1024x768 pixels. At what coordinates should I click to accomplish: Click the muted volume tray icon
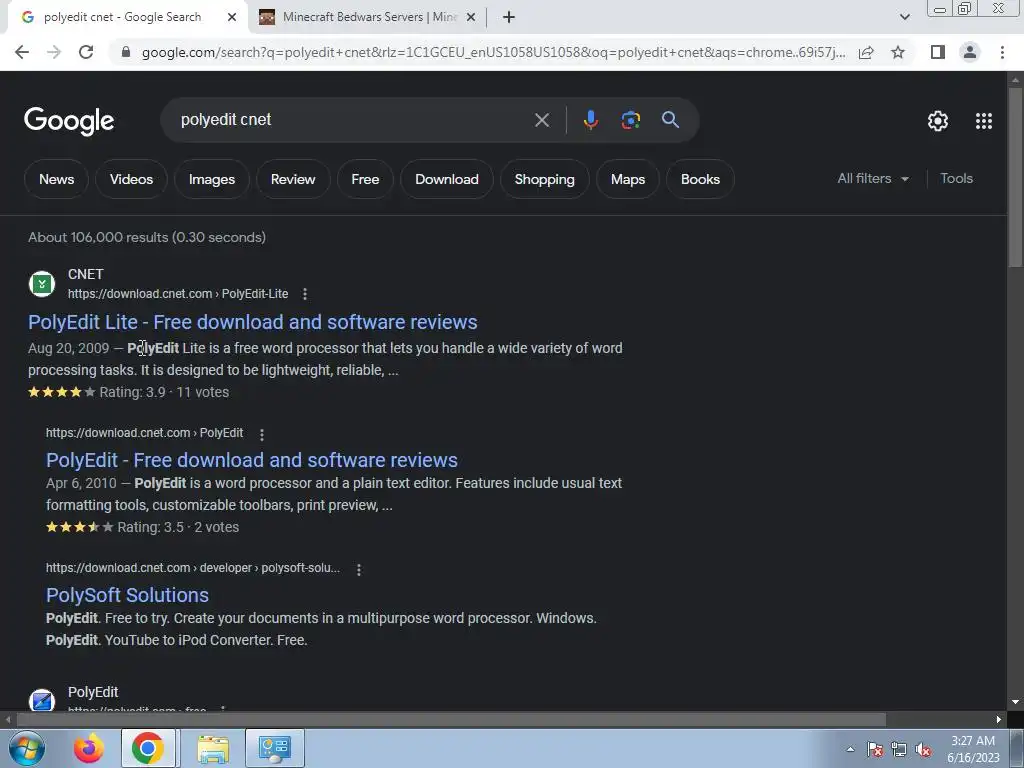[923, 750]
